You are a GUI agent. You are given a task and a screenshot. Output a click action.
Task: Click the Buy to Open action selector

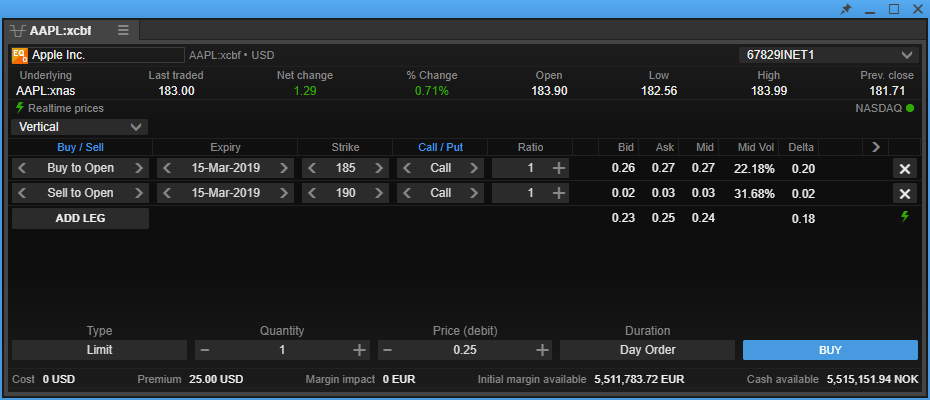point(81,168)
